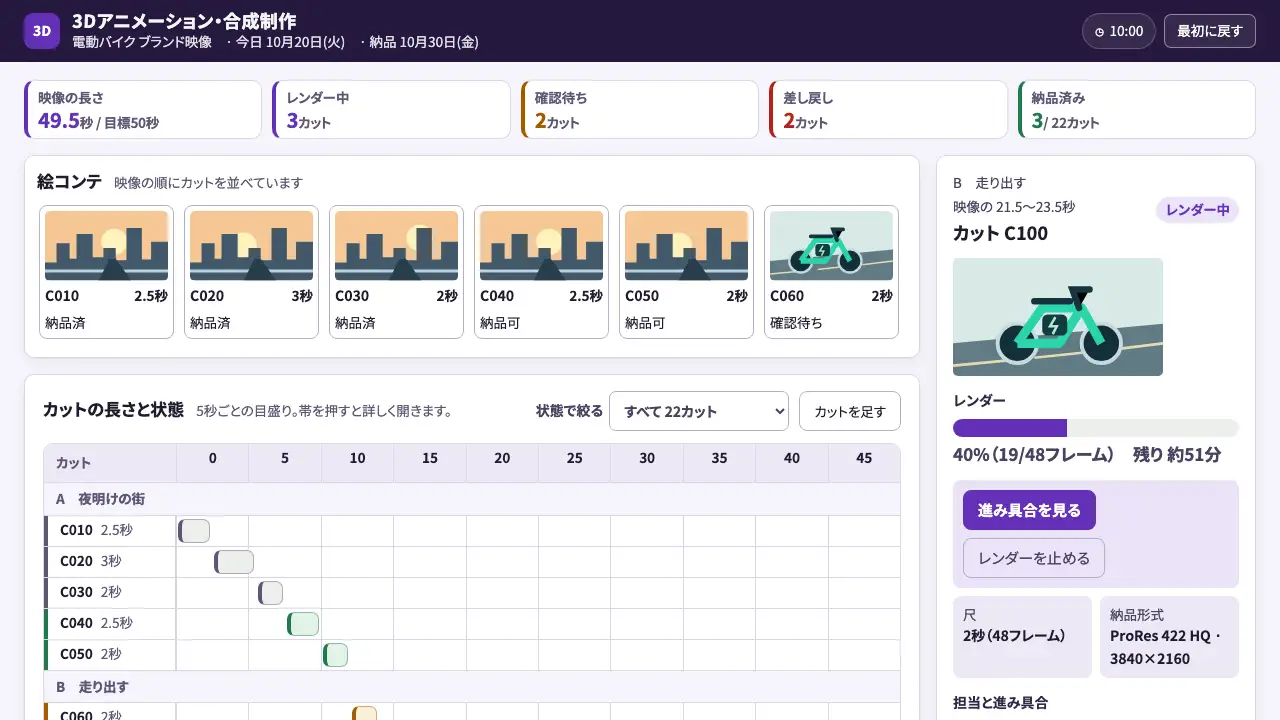Click the C010 2.5秒 row label in the cut table
Screen dimensions: 1280x720
click(x=110, y=531)
